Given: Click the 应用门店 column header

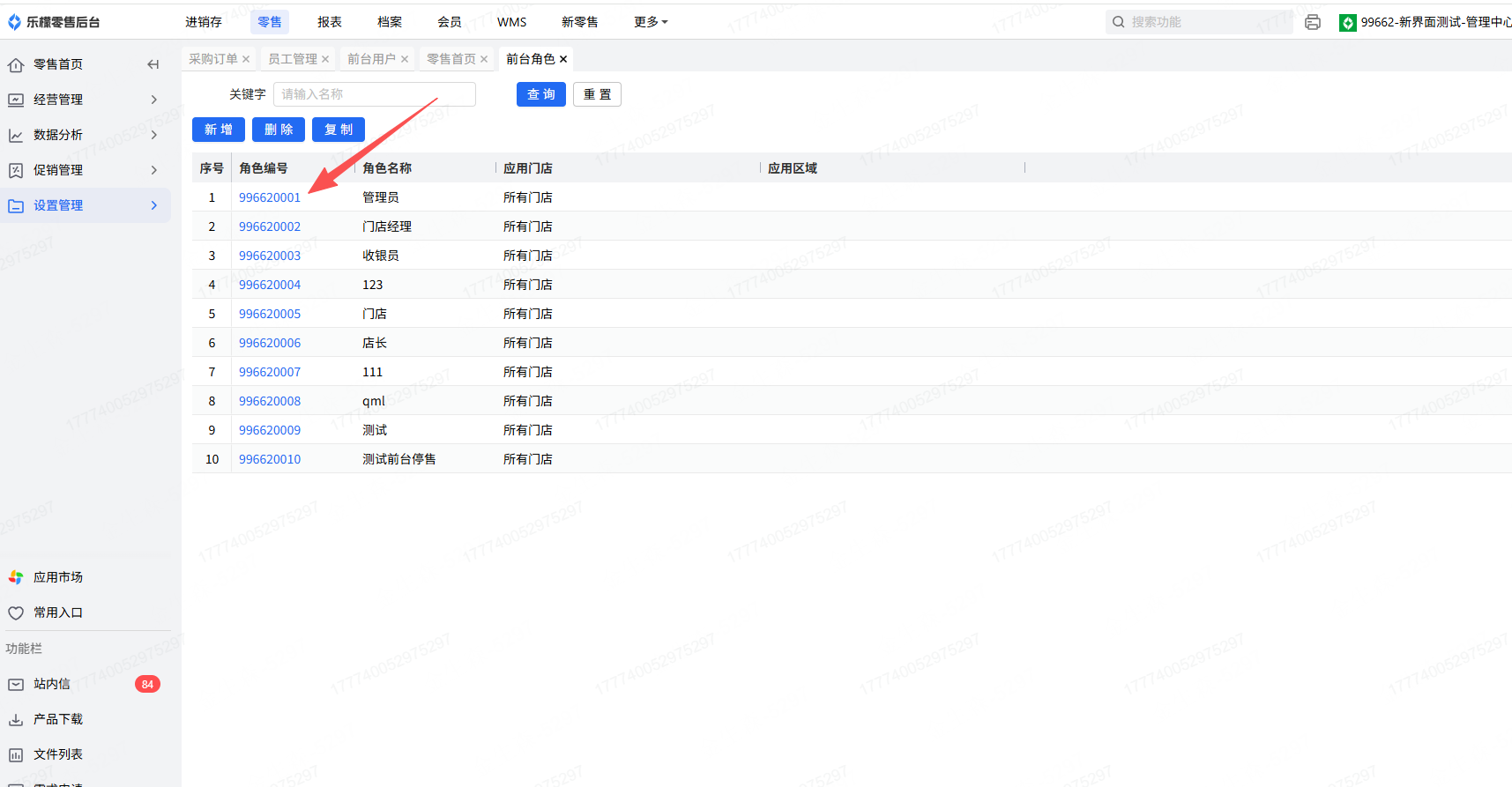Looking at the screenshot, I should coord(528,168).
